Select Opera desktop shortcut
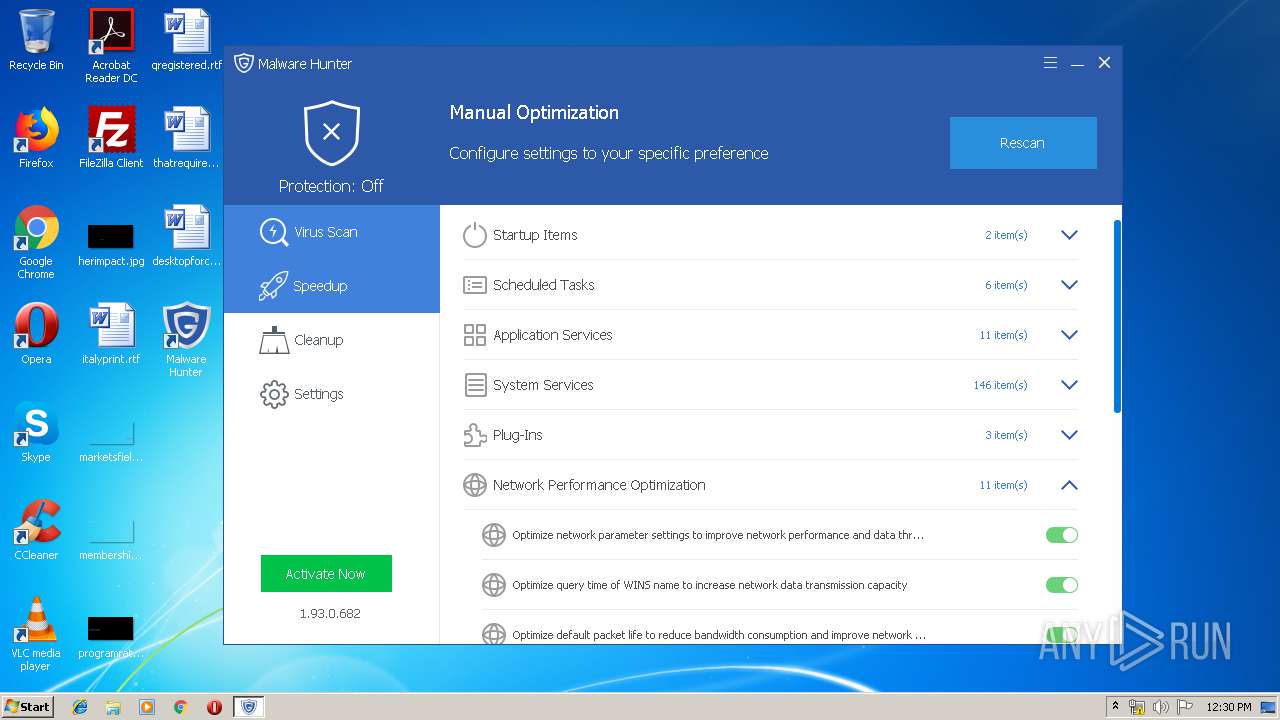Screen dimensions: 1280x720 click(x=36, y=334)
